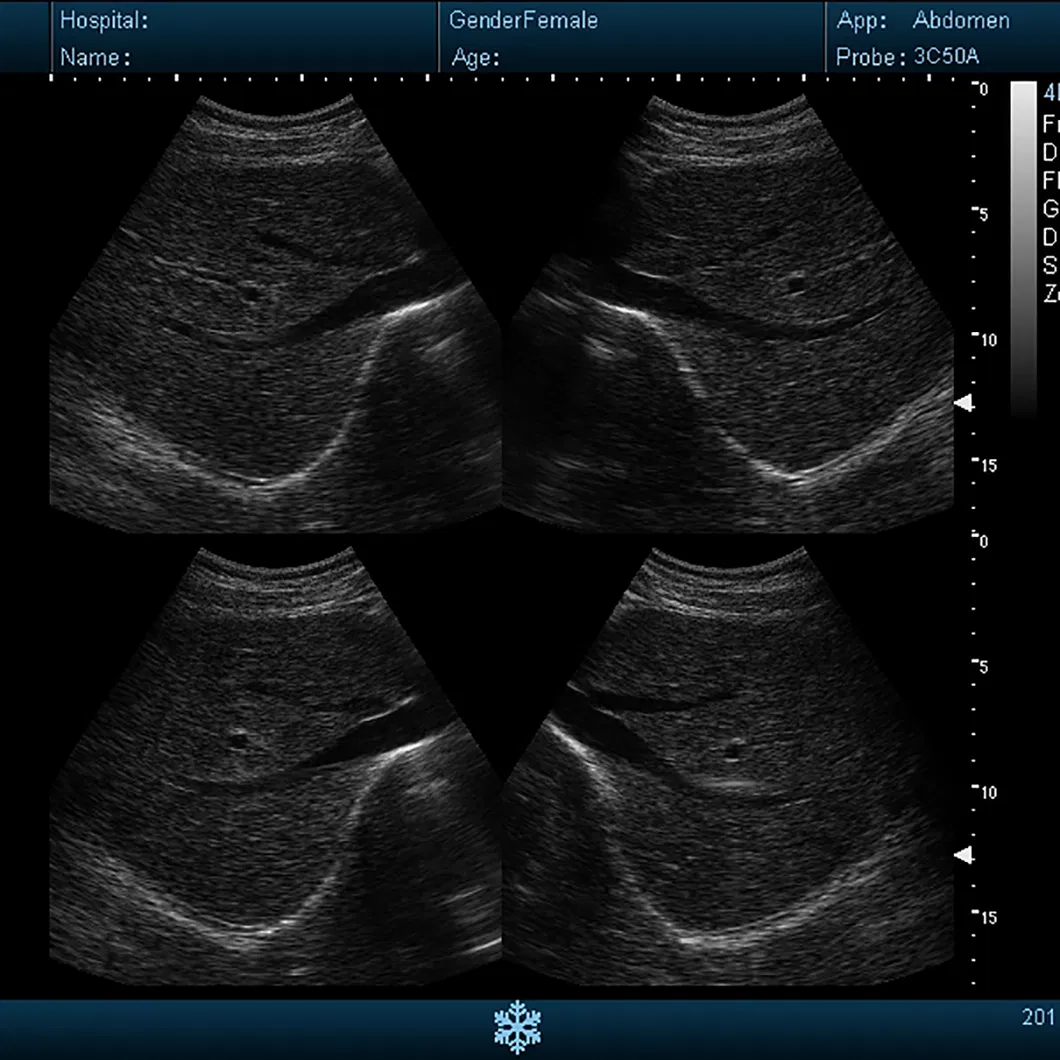This screenshot has height=1060, width=1060.
Task: Click the patient Name field
Action: 96,58
